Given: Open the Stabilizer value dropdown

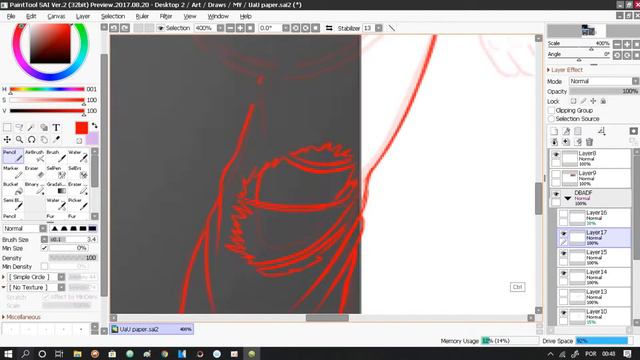Looking at the screenshot, I should pos(379,28).
